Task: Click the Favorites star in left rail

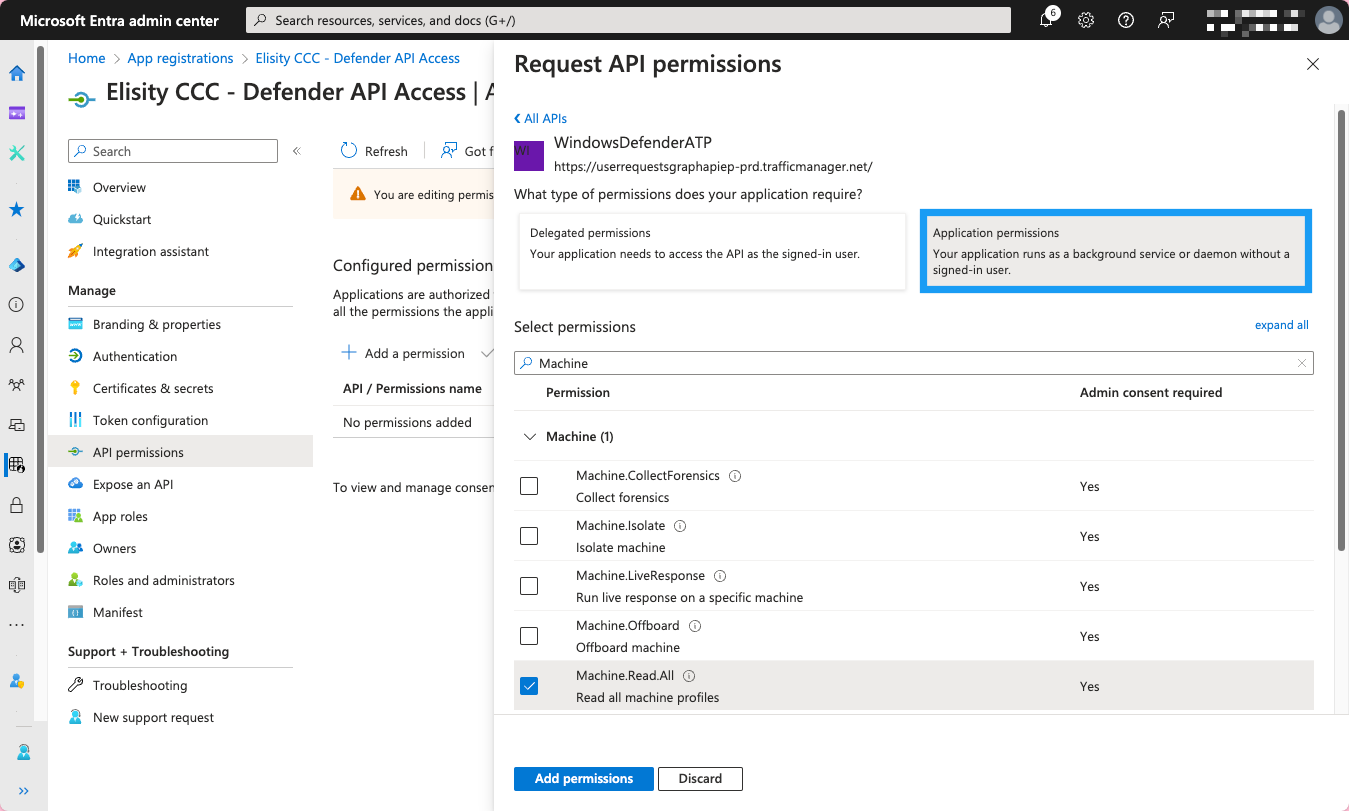Action: click(17, 210)
